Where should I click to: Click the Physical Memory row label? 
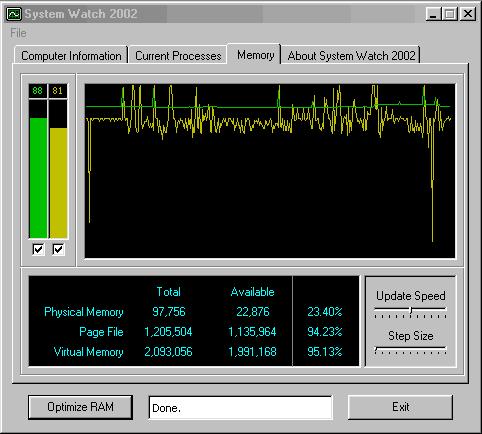[84, 312]
